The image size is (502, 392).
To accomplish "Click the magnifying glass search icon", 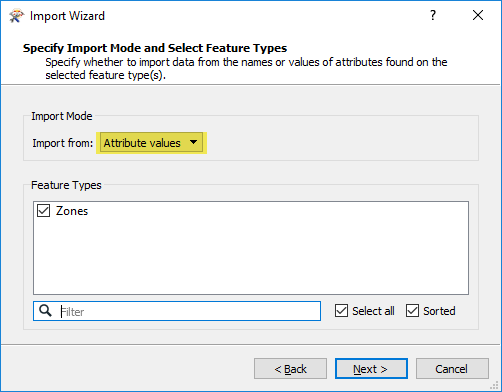I will [45, 311].
